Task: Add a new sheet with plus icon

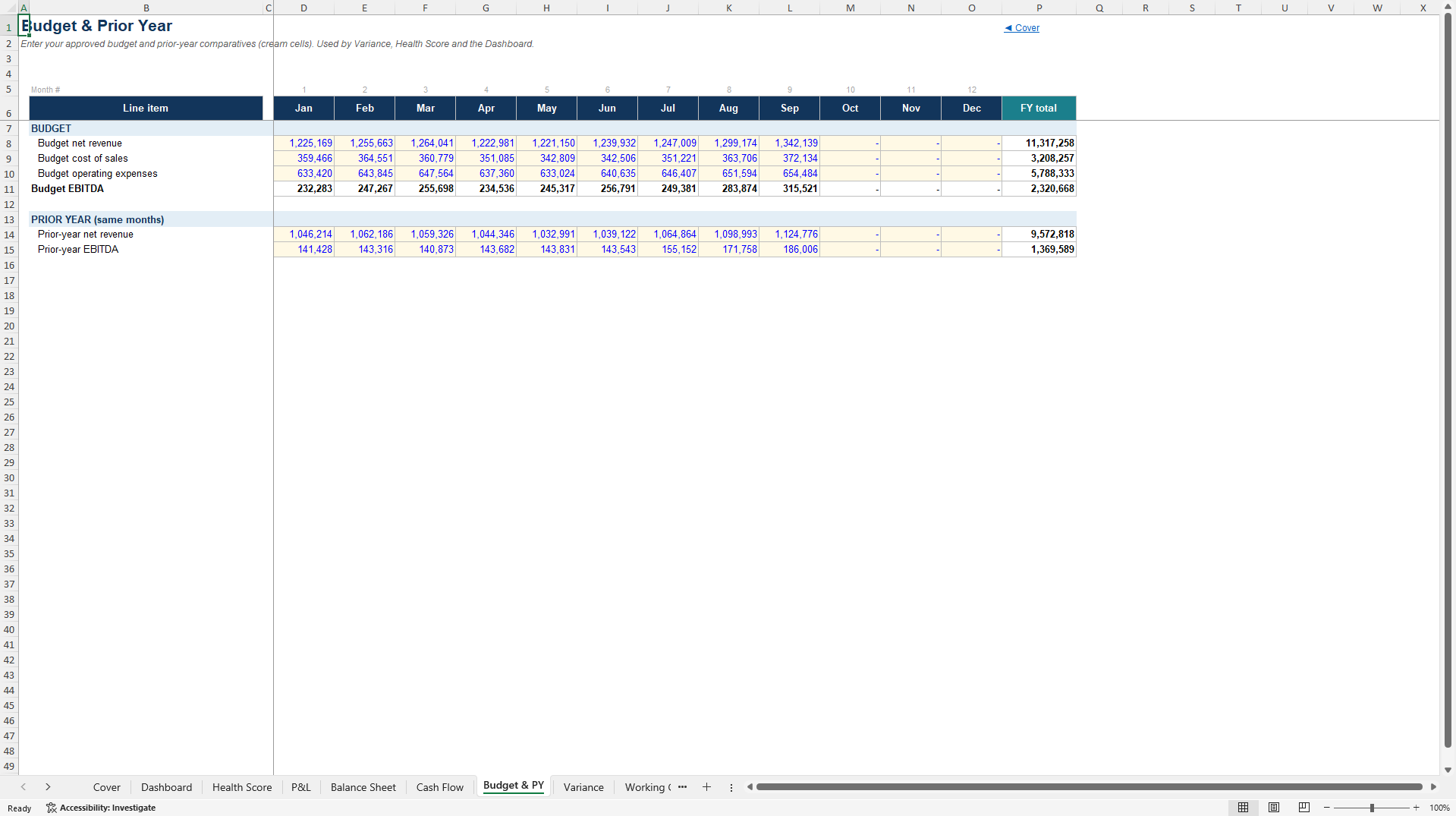Action: pos(706,787)
